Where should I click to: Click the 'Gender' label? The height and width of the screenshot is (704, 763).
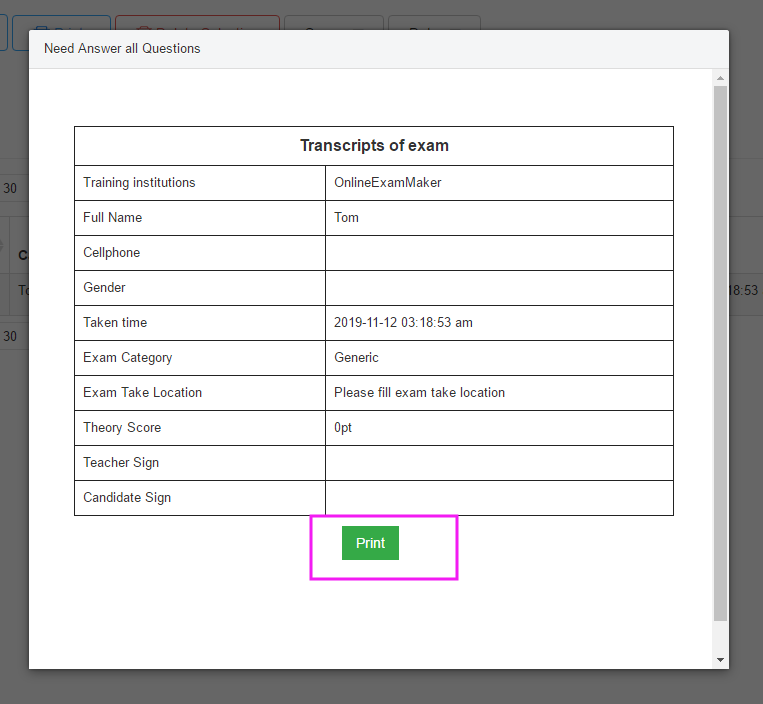point(104,288)
